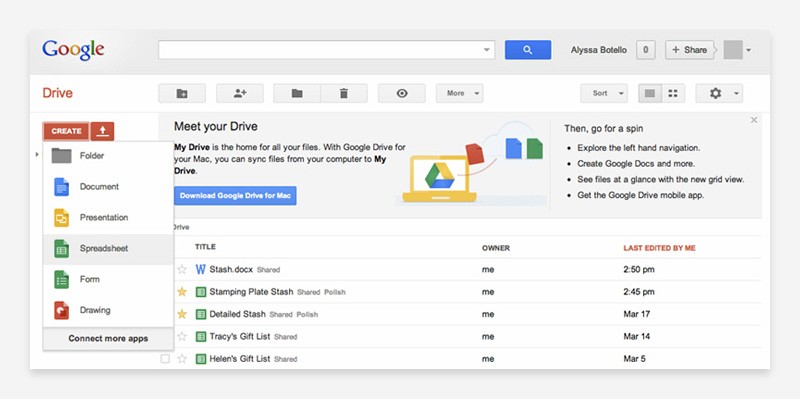This screenshot has height=399, width=800.
Task: Expand the left navigation tree arrow
Action: pos(37,154)
